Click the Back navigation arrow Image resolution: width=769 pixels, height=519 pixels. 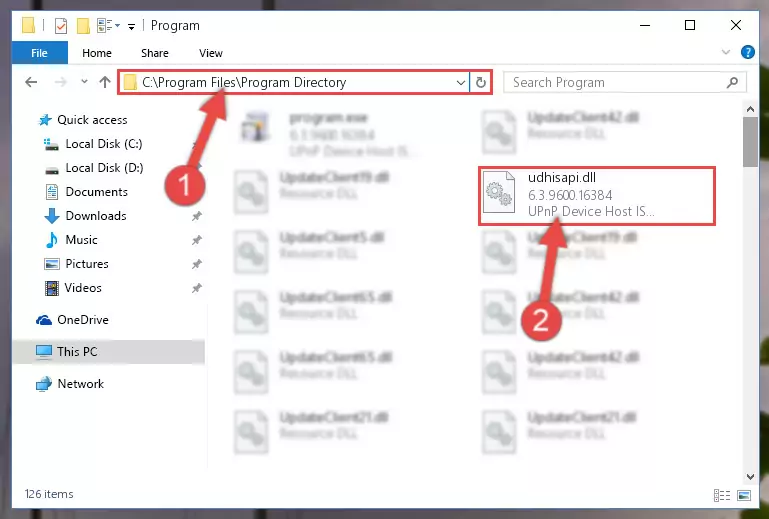pos(31,82)
